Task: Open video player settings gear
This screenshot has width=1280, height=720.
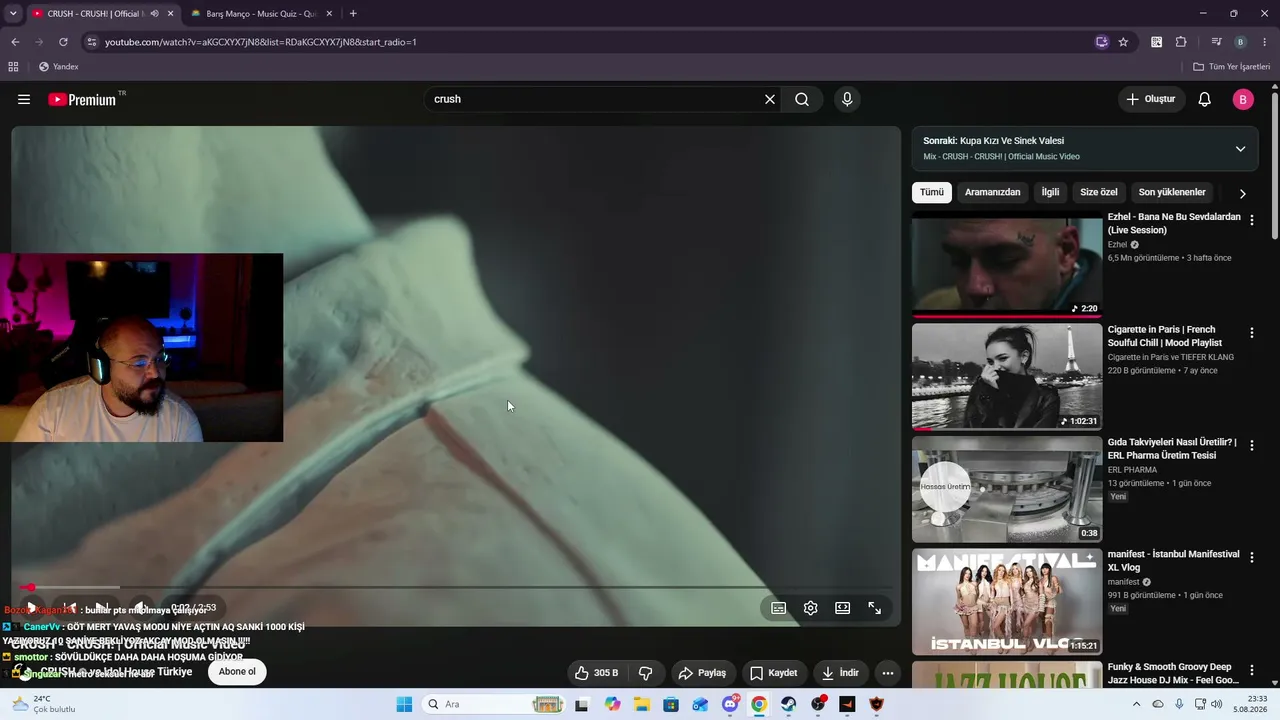Action: tap(811, 608)
